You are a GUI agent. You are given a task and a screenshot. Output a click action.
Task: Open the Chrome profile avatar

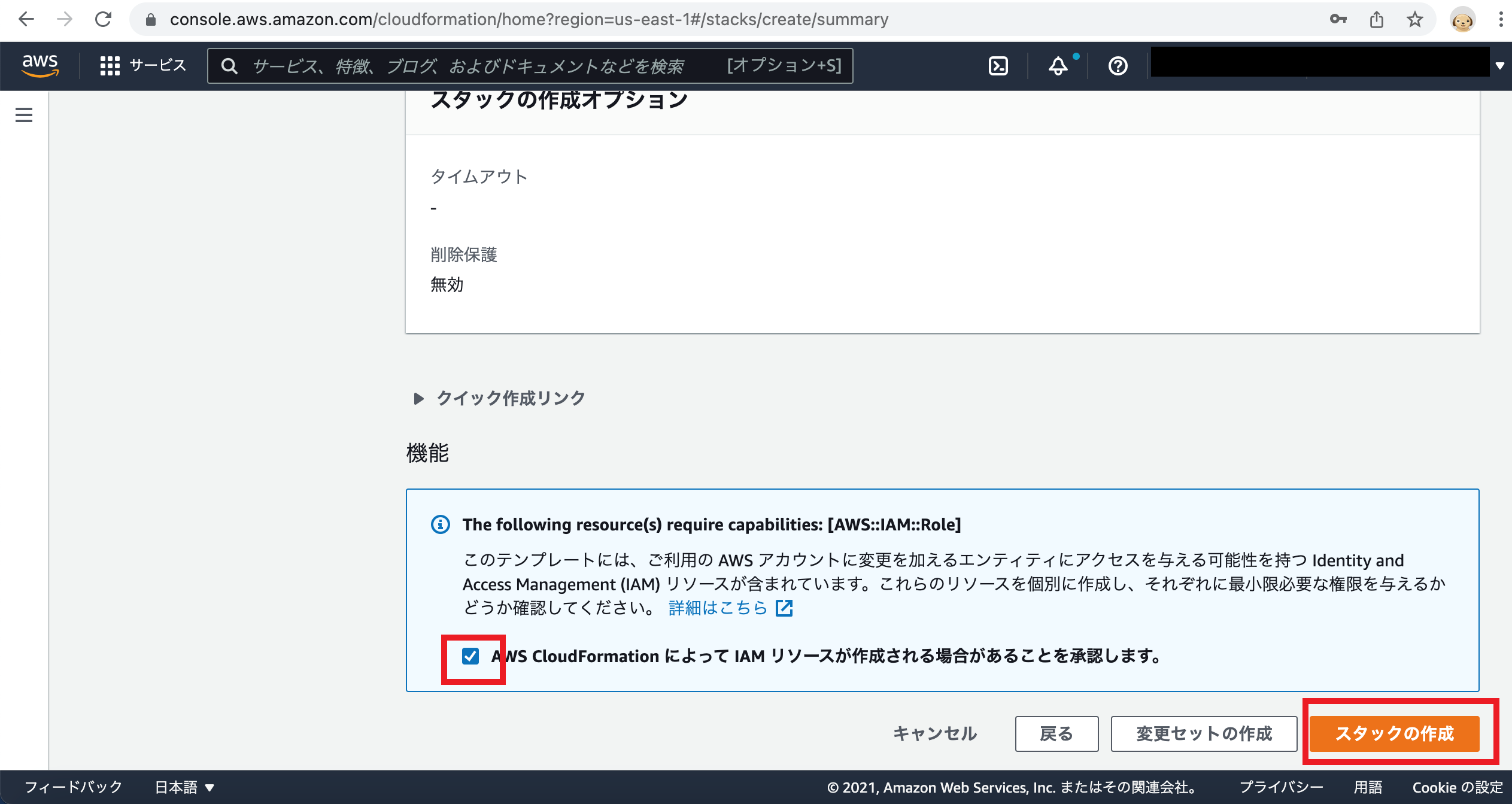tap(1462, 20)
